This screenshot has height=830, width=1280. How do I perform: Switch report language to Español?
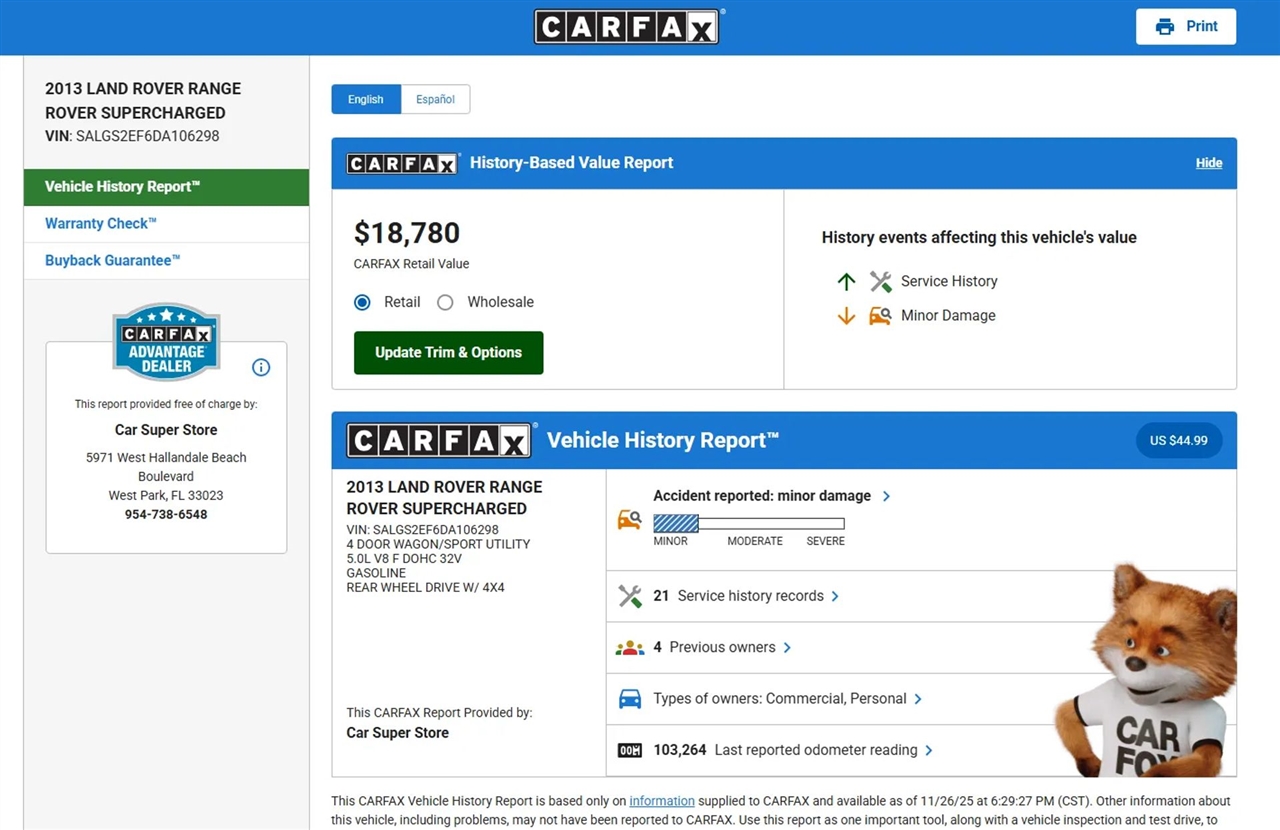tap(435, 99)
